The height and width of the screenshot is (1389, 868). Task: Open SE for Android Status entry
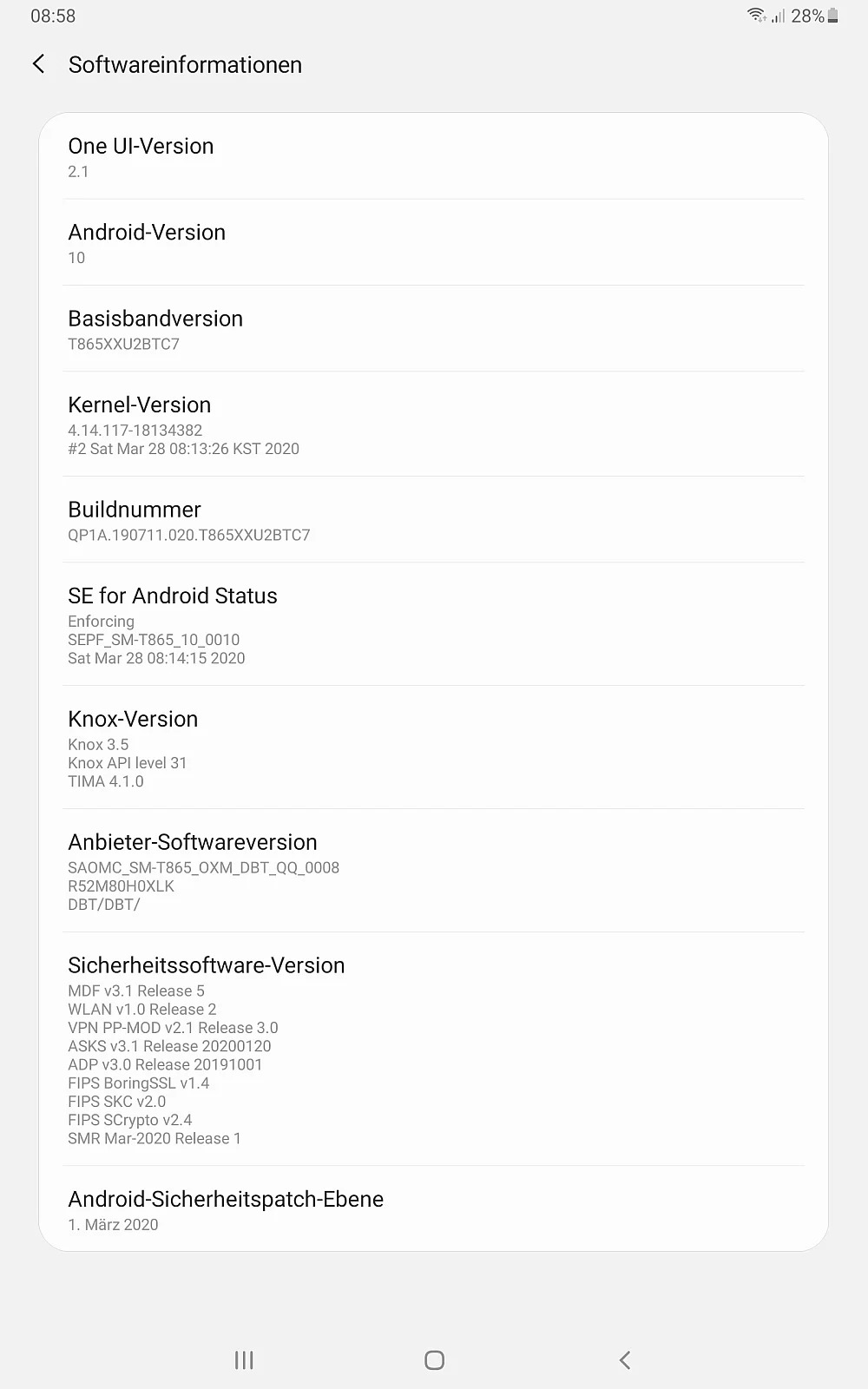(x=433, y=624)
